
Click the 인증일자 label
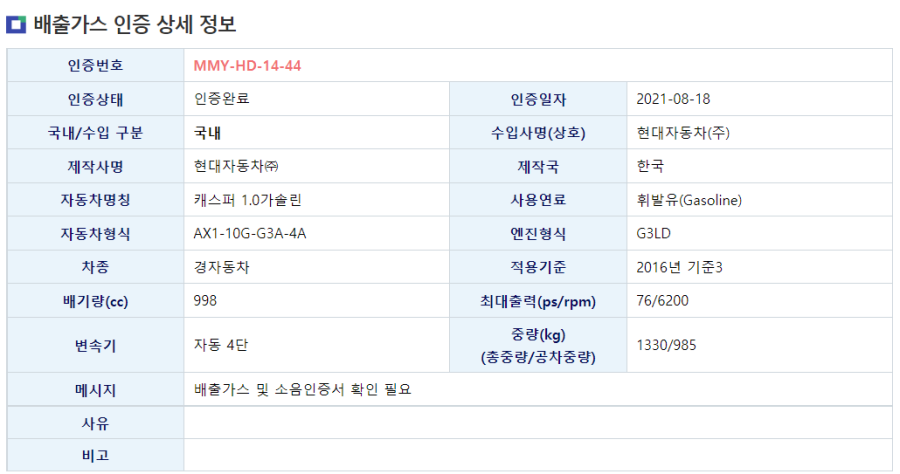538,99
